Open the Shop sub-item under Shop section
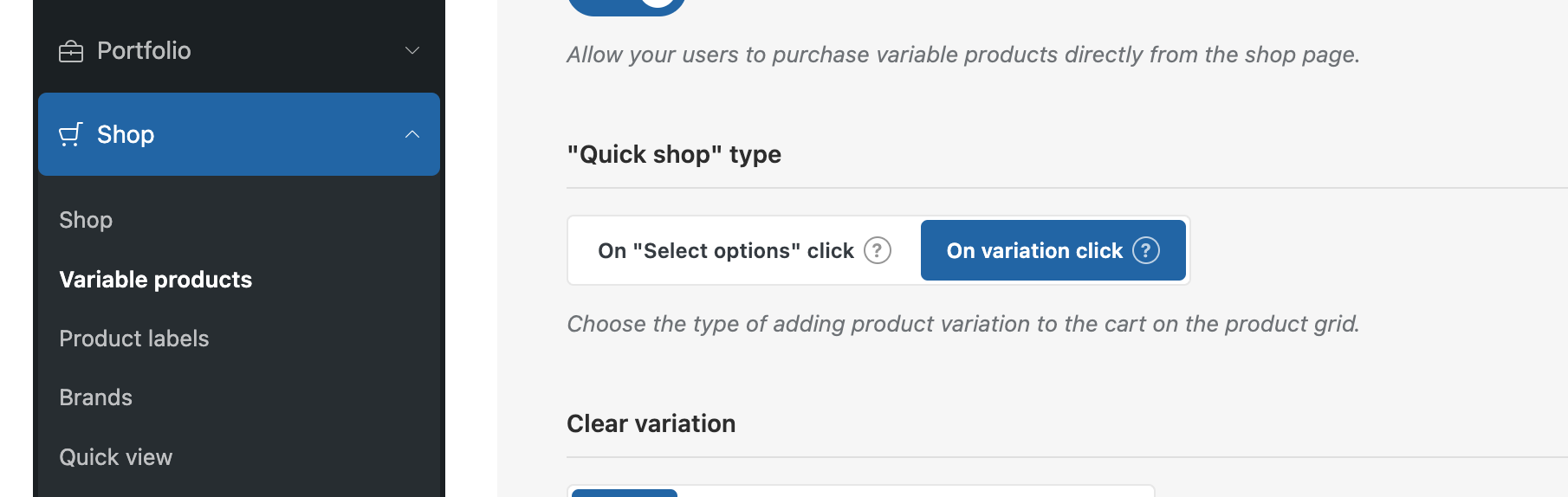The height and width of the screenshot is (497, 1568). tap(86, 220)
